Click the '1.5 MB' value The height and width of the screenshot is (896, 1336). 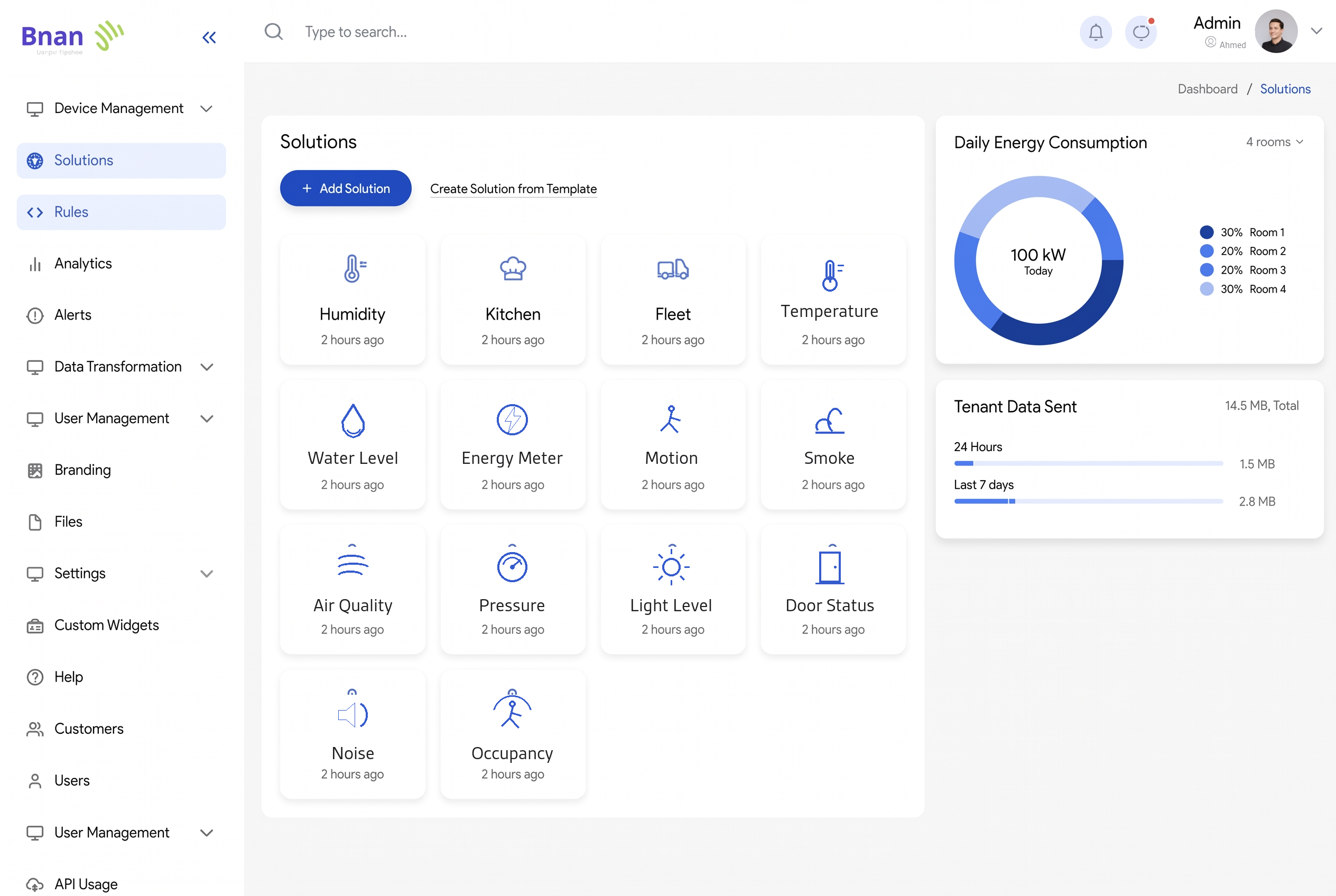(x=1257, y=464)
